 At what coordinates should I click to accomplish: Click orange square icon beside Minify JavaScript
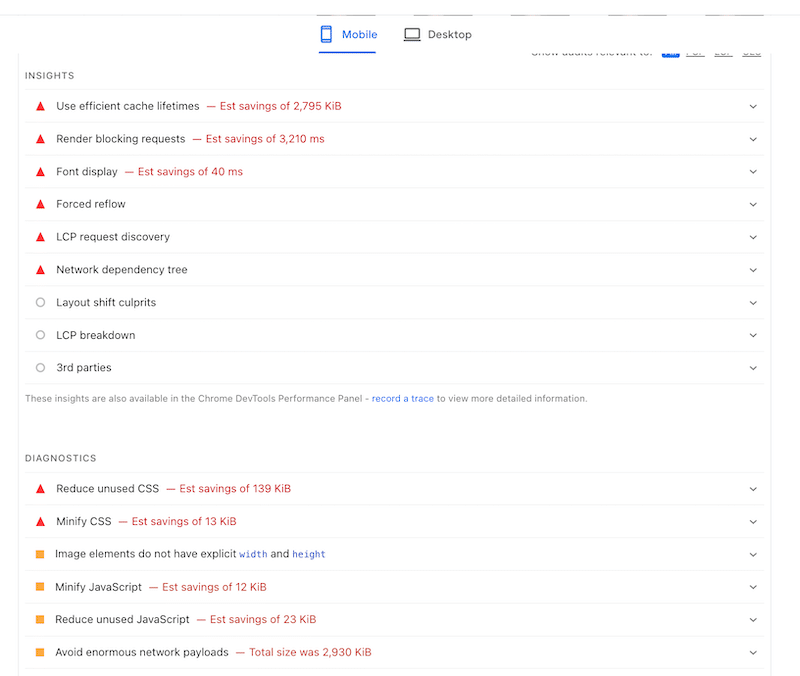coord(40,587)
